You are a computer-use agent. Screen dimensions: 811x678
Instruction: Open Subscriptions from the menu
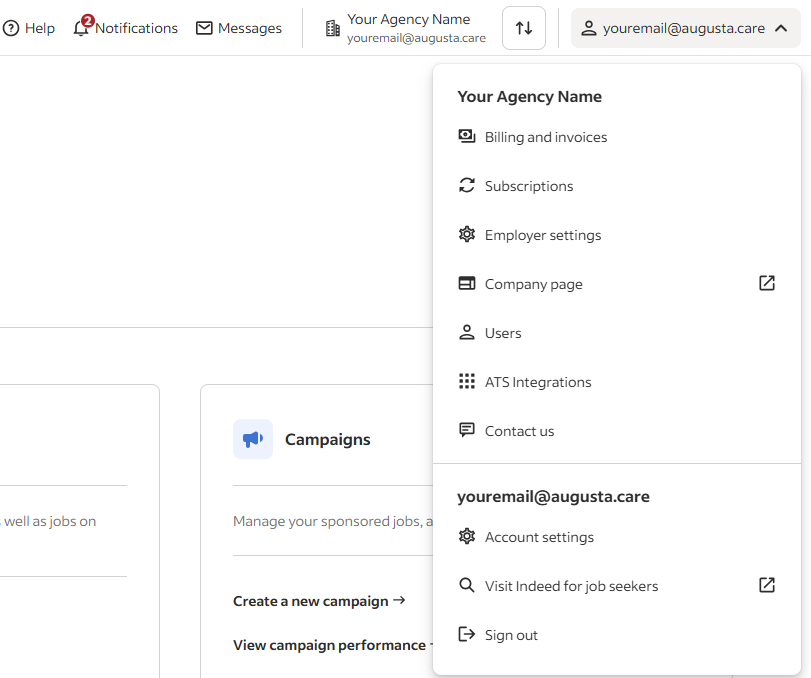(529, 186)
